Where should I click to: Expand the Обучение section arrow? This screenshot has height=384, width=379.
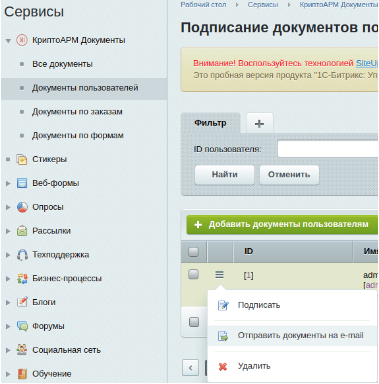tap(8, 374)
